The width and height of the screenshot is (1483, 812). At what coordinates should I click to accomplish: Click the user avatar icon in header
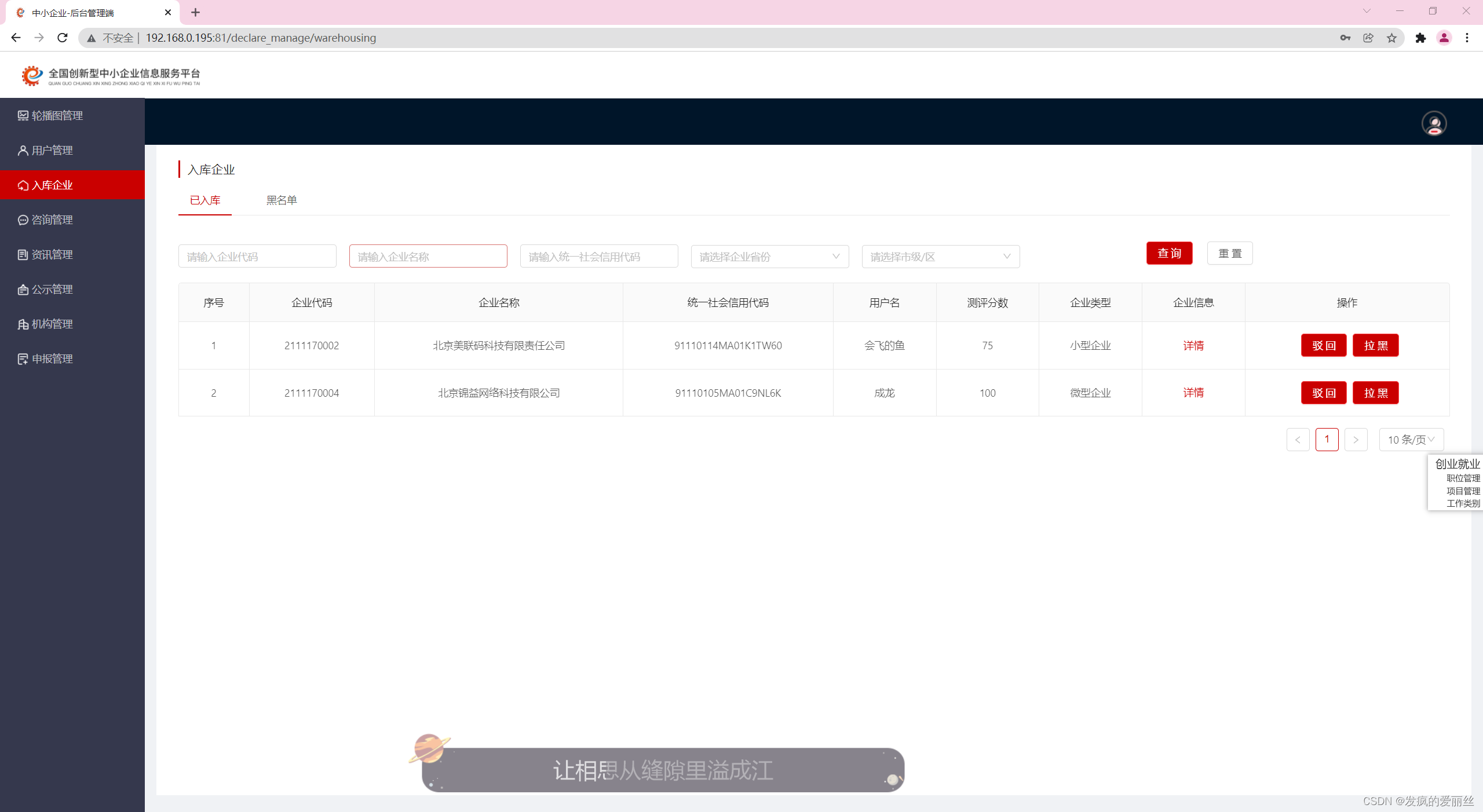[x=1434, y=123]
